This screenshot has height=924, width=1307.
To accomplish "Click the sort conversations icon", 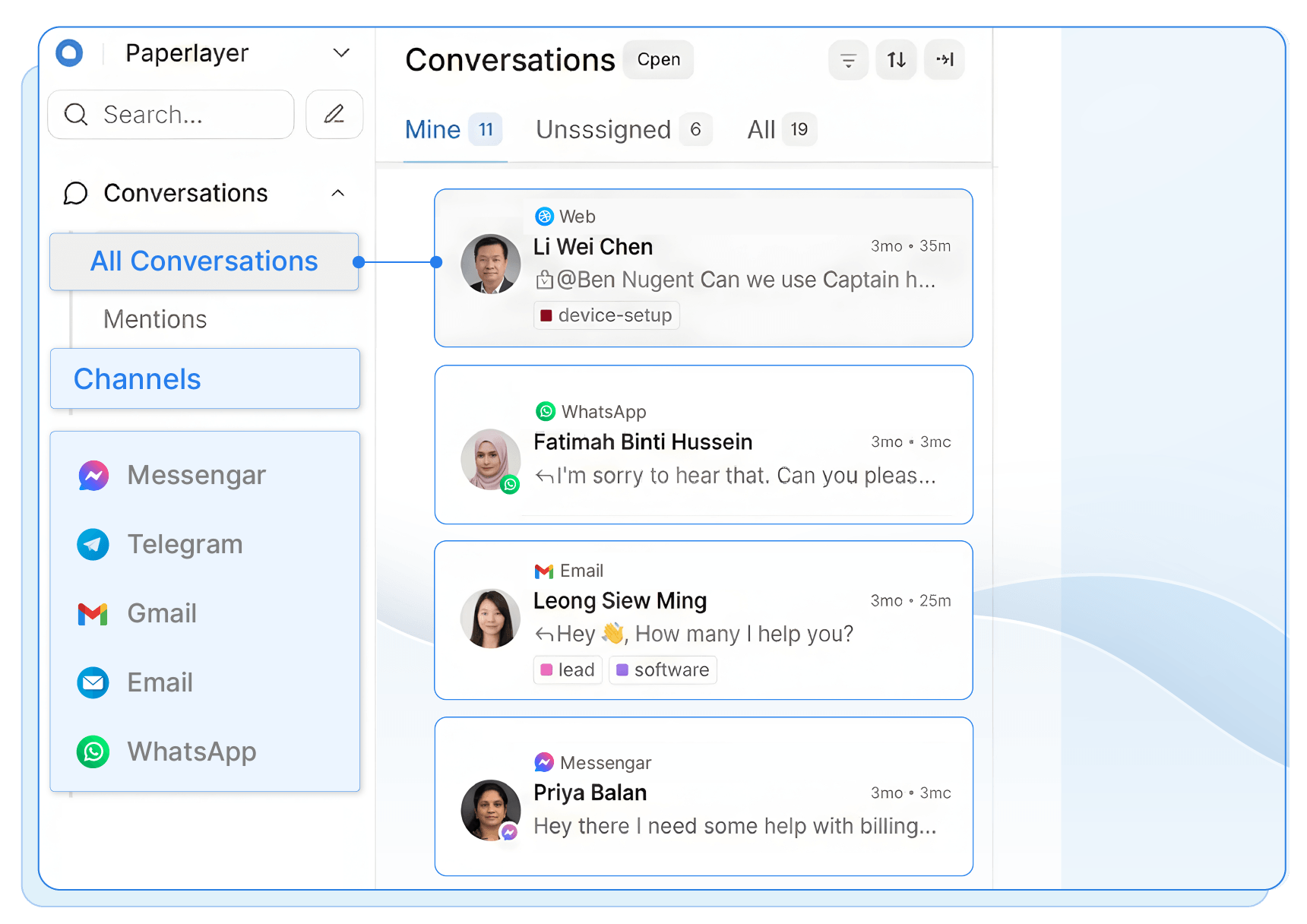I will [x=896, y=60].
